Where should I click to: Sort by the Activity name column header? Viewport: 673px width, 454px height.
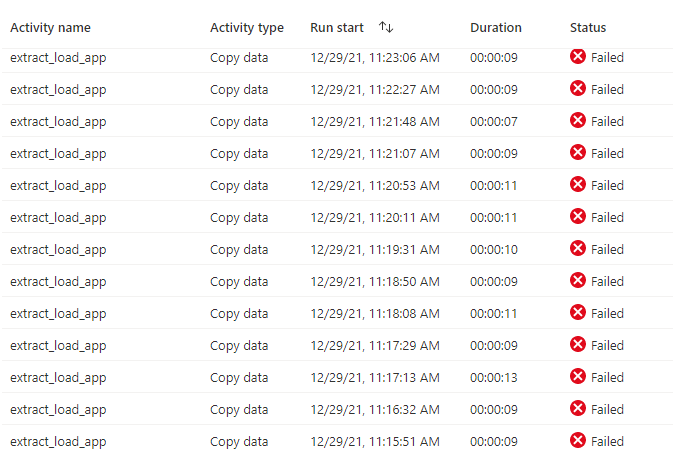click(50, 27)
